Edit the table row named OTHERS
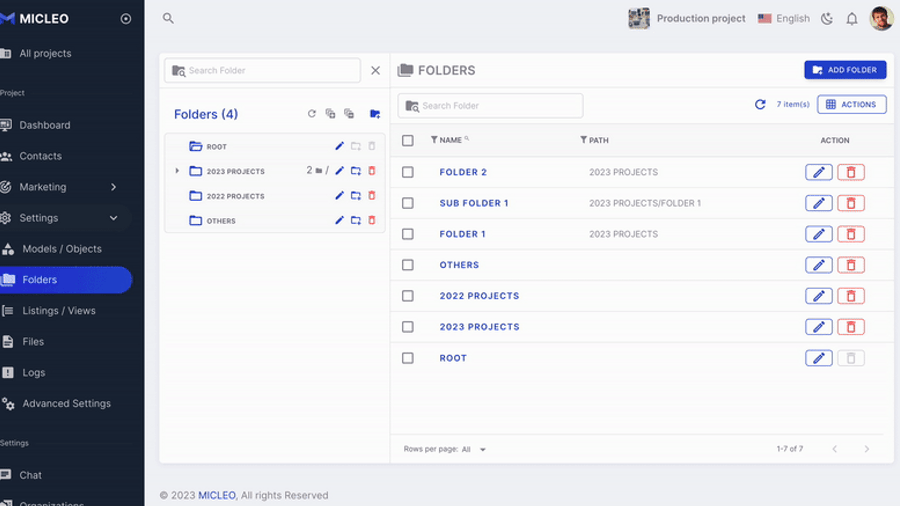This screenshot has height=506, width=900. click(818, 265)
